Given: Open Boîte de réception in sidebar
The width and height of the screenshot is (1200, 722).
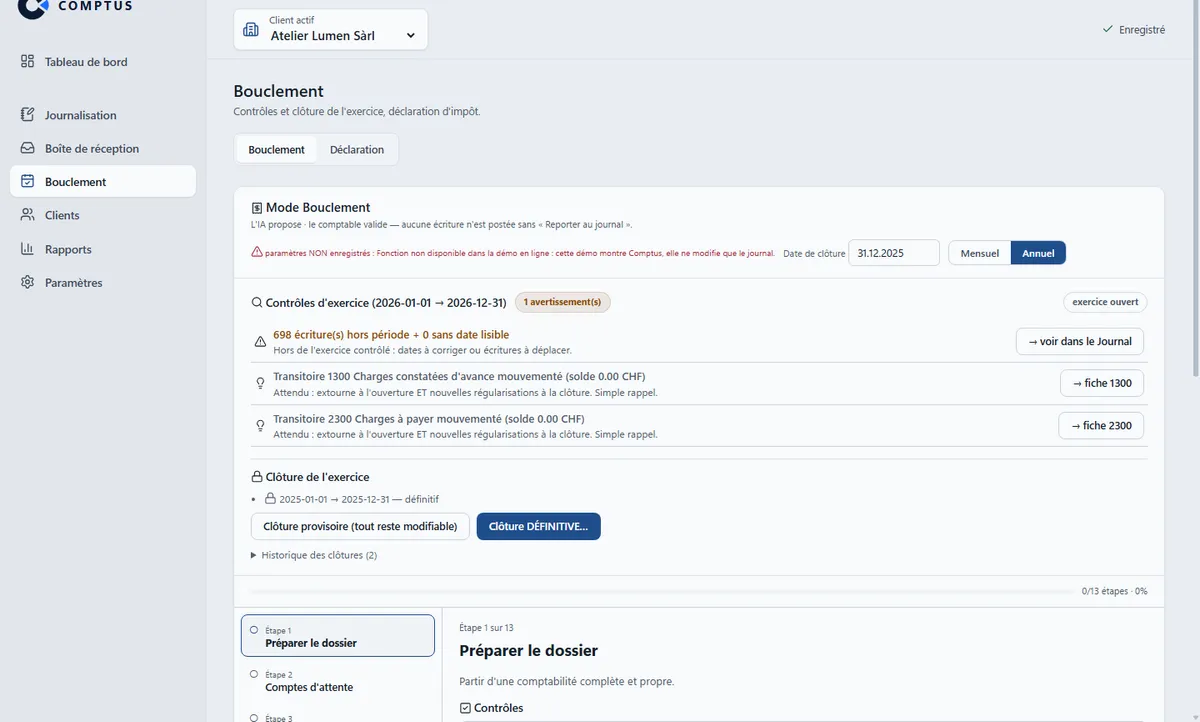Looking at the screenshot, I should [x=103, y=148].
